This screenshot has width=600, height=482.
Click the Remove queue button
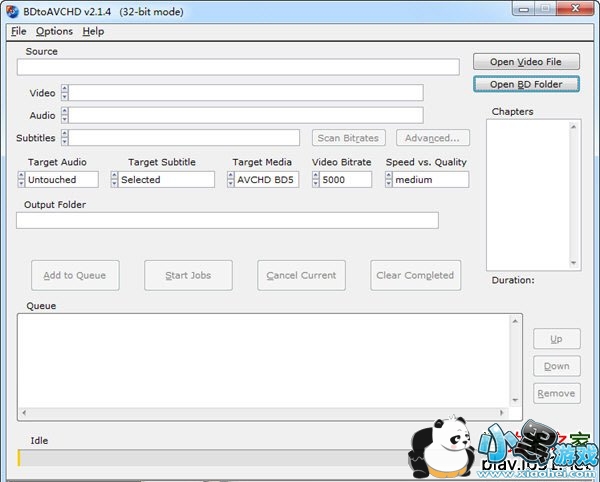point(557,393)
